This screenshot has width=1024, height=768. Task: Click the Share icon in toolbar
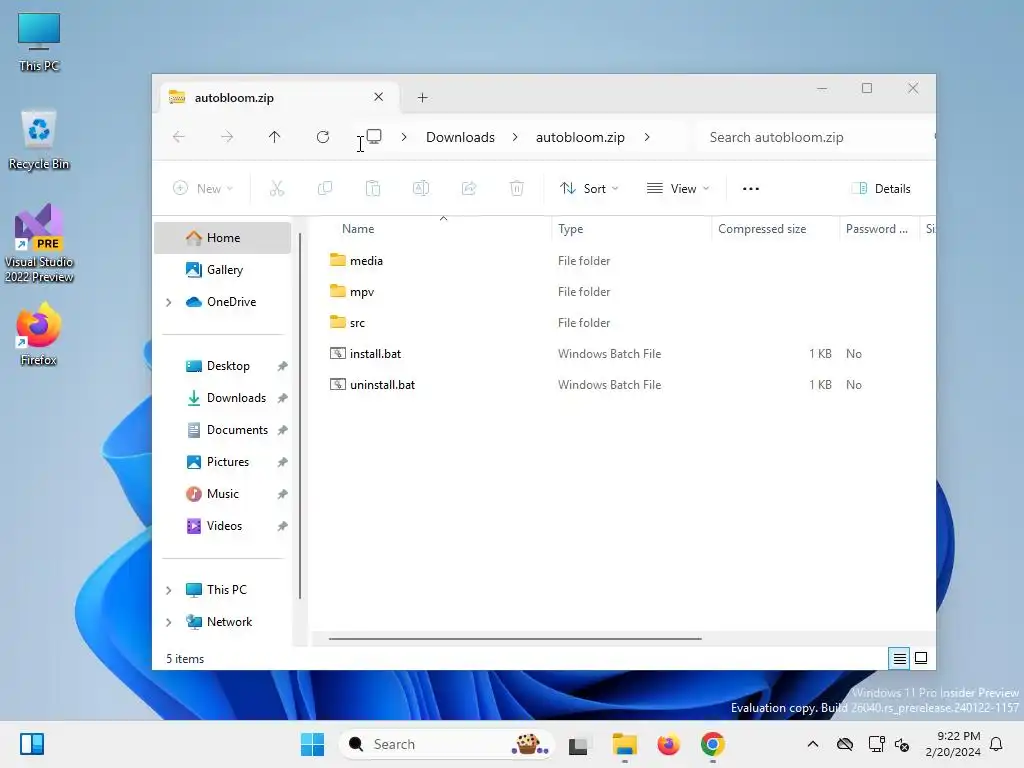(x=469, y=188)
